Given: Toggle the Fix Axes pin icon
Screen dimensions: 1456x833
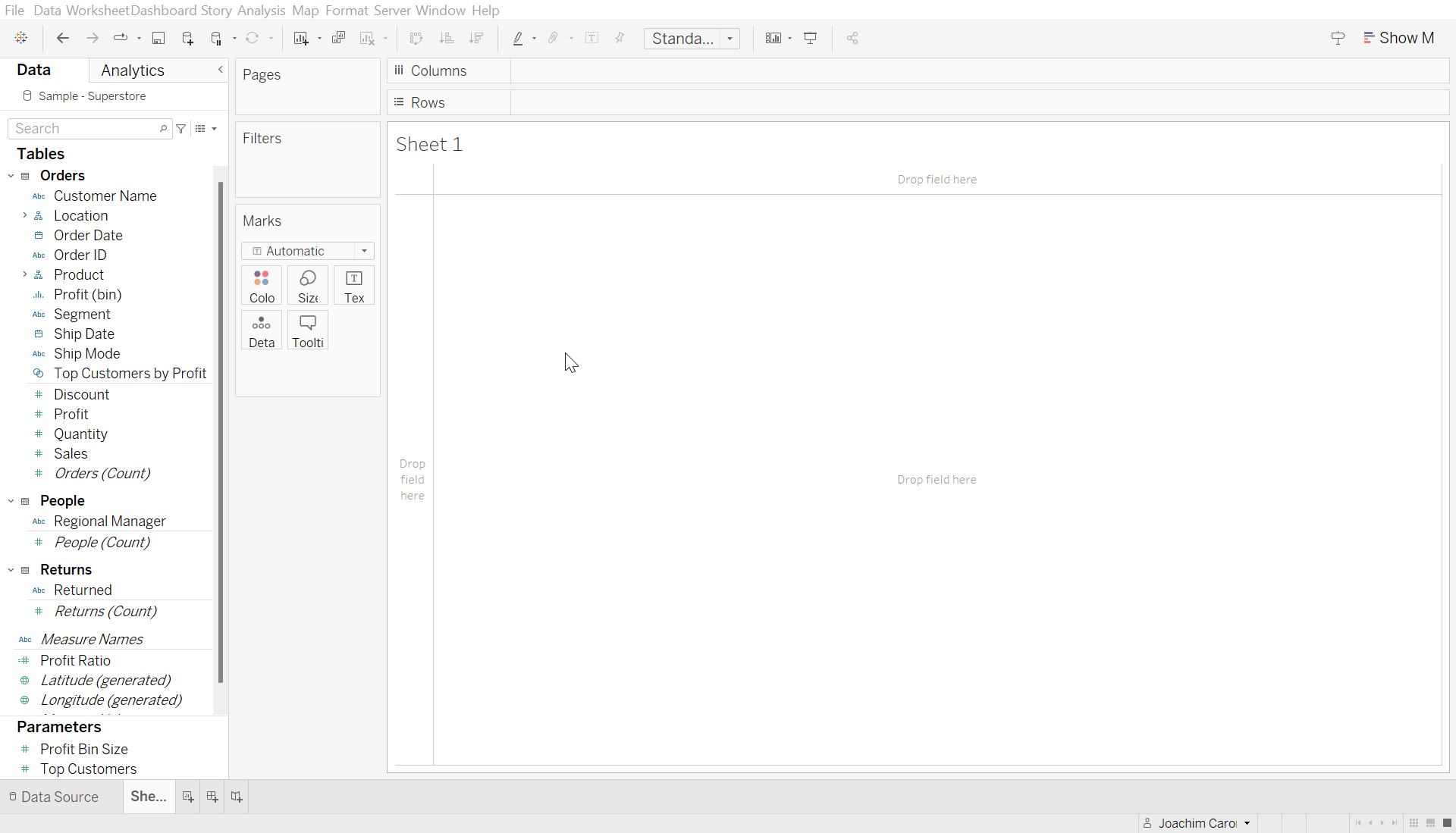Looking at the screenshot, I should 620,38.
